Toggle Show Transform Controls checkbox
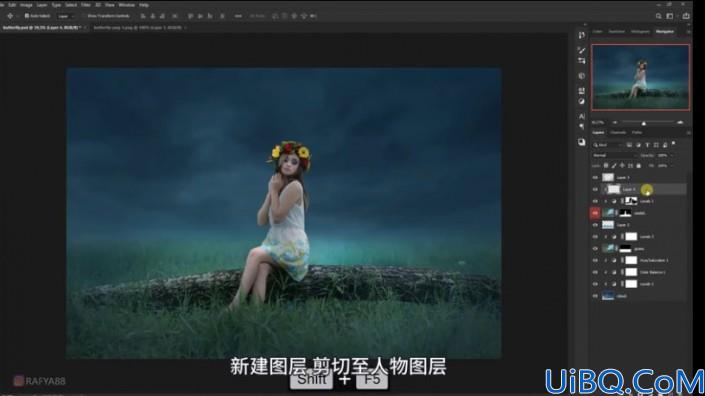705x396 pixels. point(84,16)
